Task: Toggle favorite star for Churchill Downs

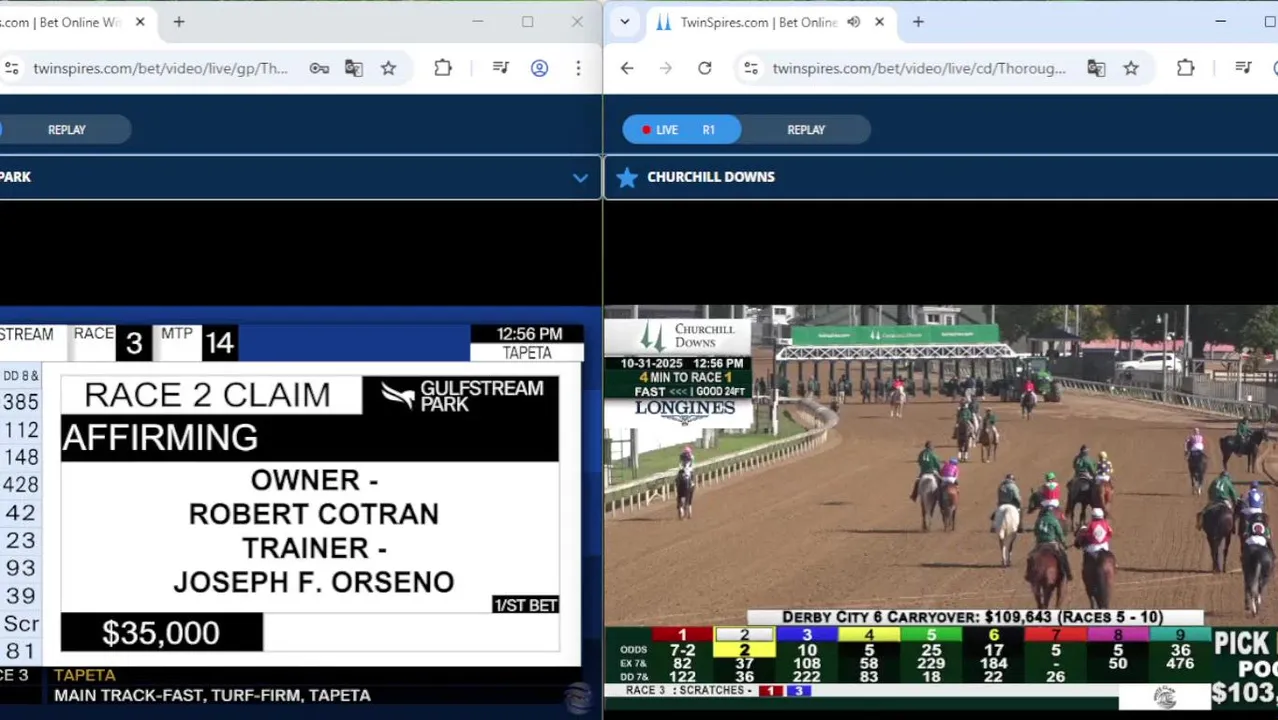Action: pos(627,177)
